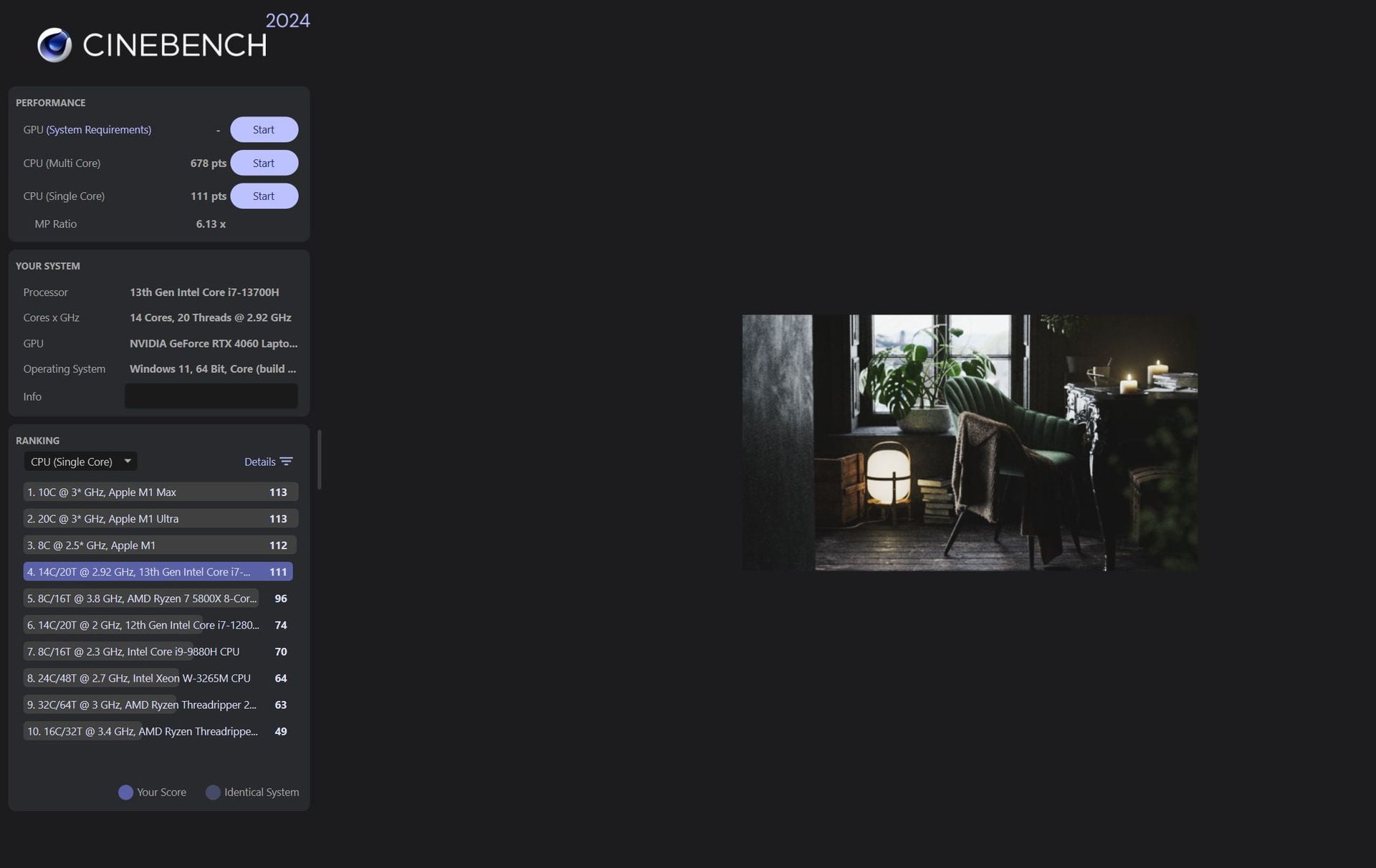Select the 8C Apple M1 ranking row
This screenshot has height=868, width=1376.
tap(161, 545)
